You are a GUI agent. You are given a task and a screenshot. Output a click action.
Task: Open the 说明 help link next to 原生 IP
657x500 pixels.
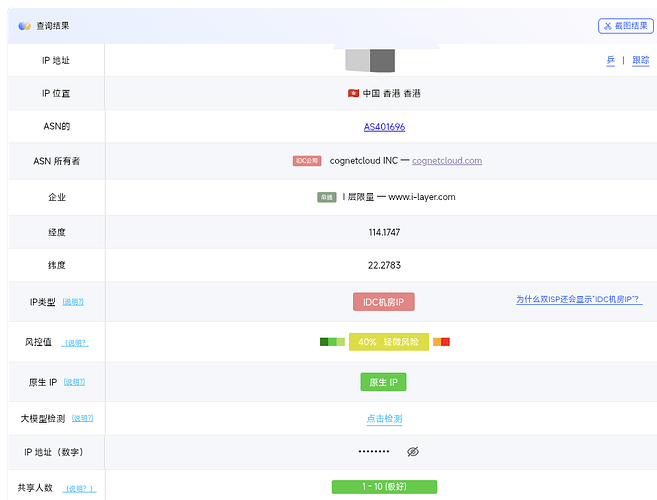click(x=74, y=382)
